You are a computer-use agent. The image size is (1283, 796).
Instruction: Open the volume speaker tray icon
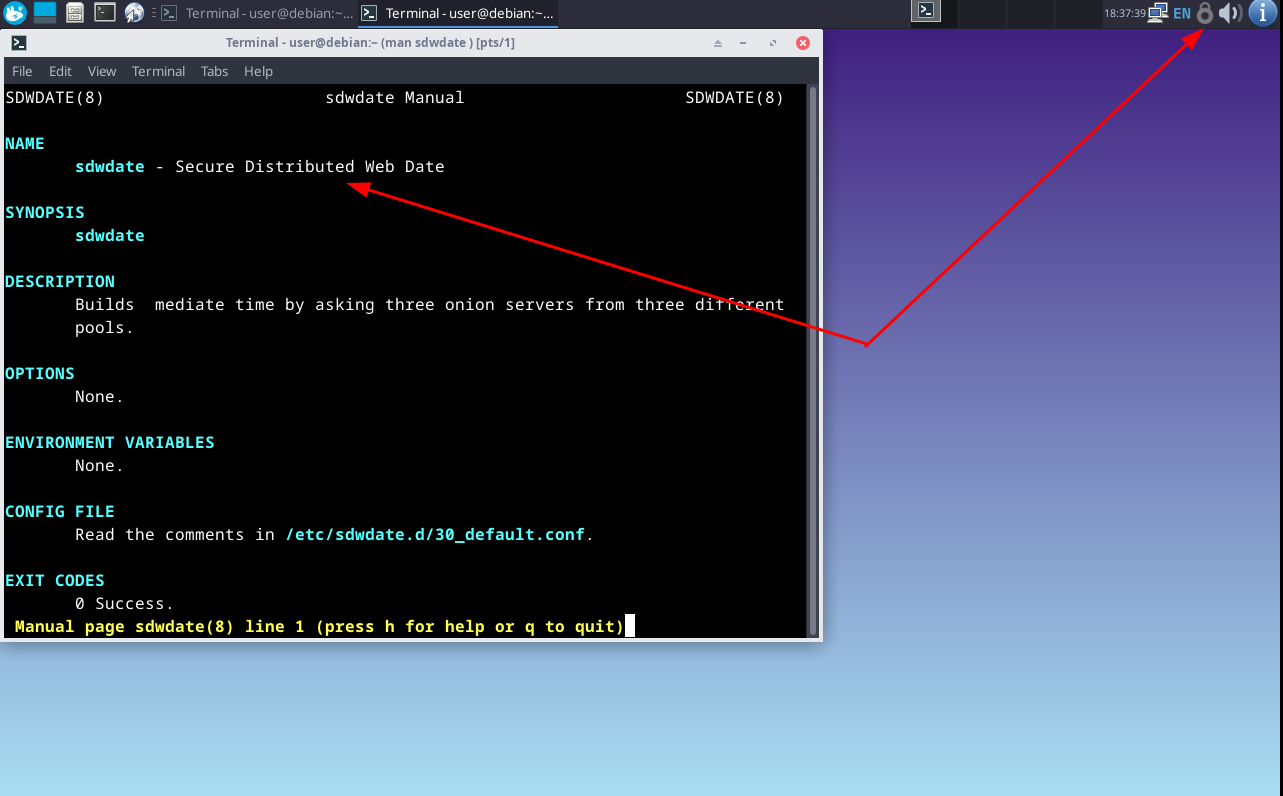pyautogui.click(x=1230, y=13)
